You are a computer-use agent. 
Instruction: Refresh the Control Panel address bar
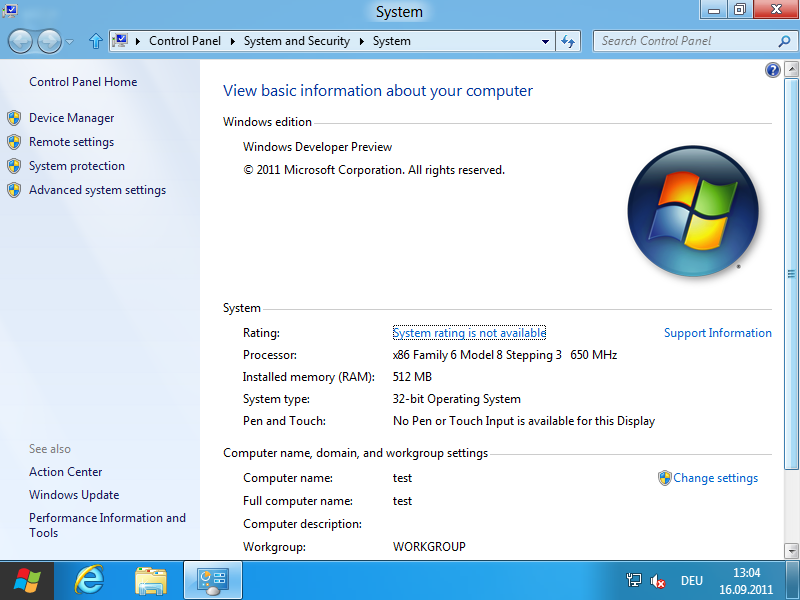(568, 42)
